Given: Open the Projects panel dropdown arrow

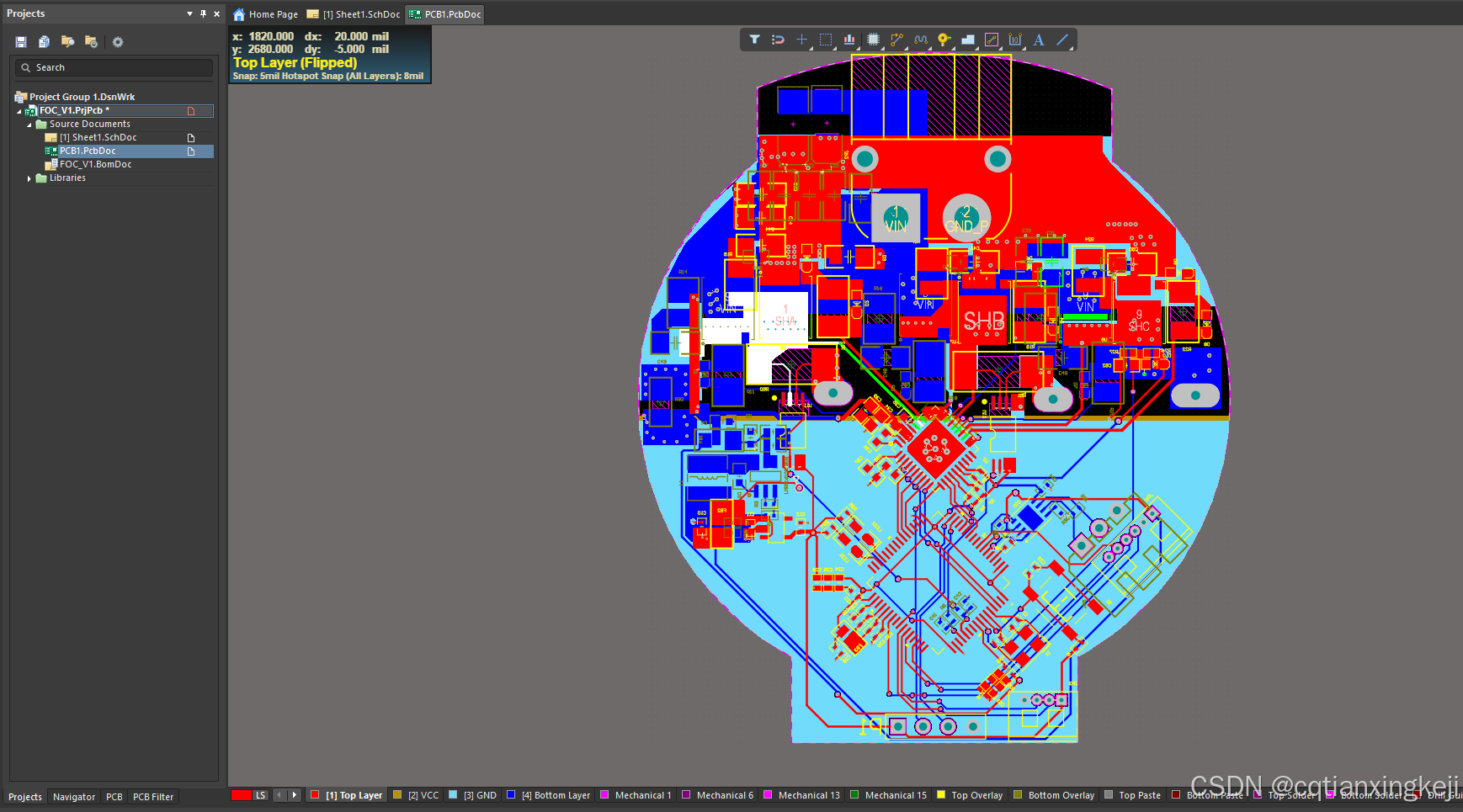Looking at the screenshot, I should click(189, 13).
